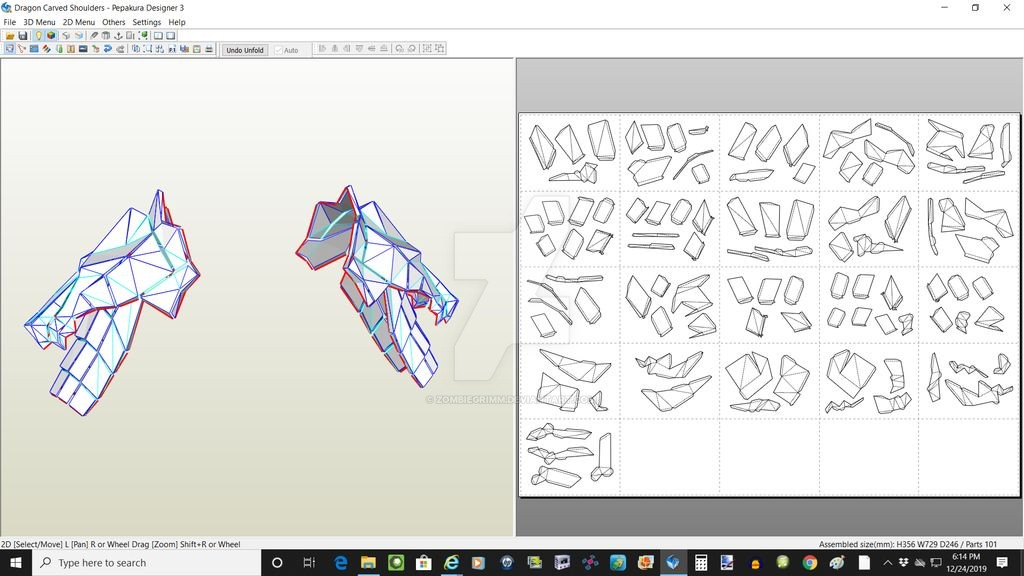Open the 3D Menu
This screenshot has width=1024, height=576.
39,22
